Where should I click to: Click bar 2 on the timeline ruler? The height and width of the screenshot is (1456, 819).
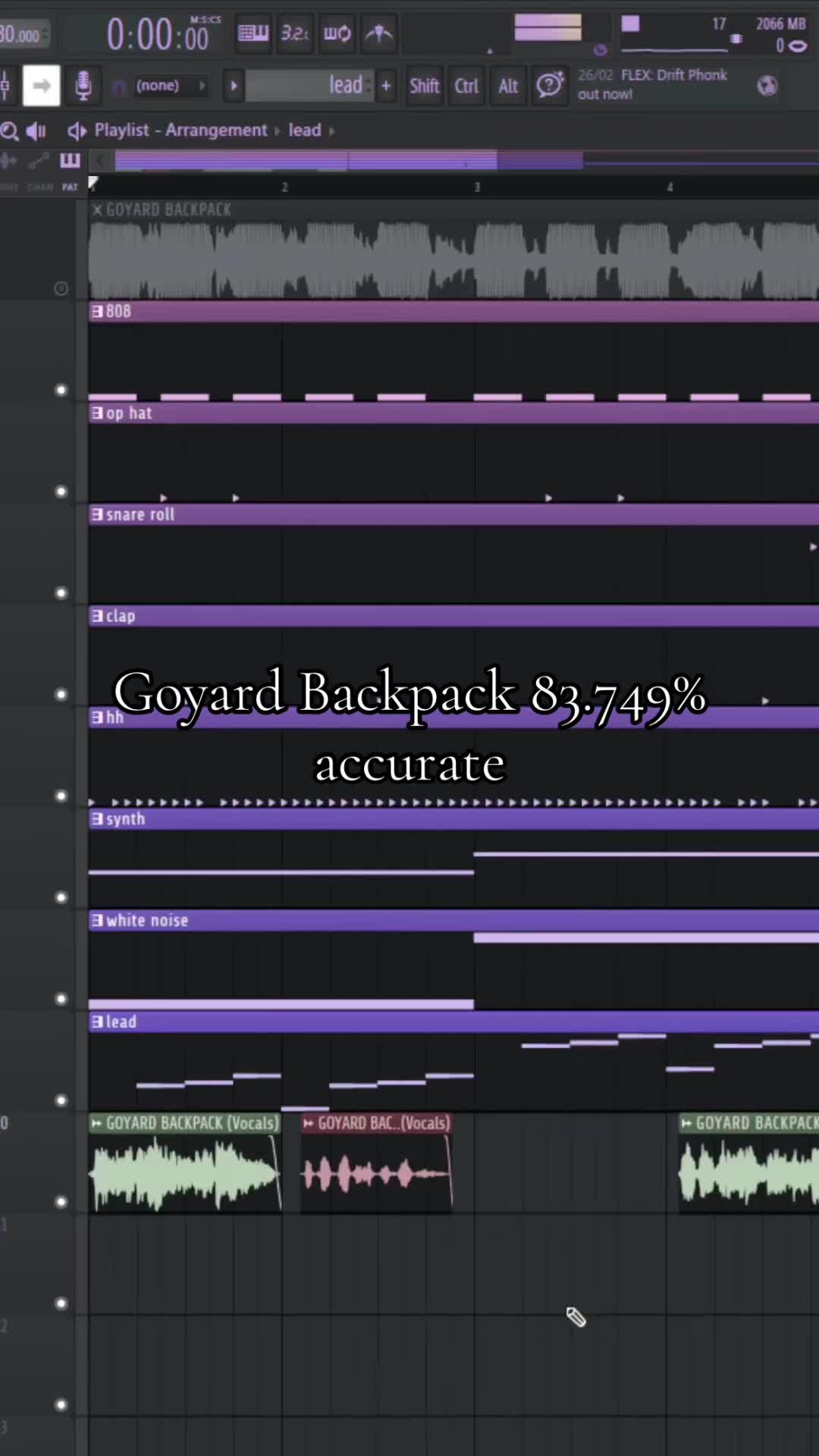click(284, 187)
